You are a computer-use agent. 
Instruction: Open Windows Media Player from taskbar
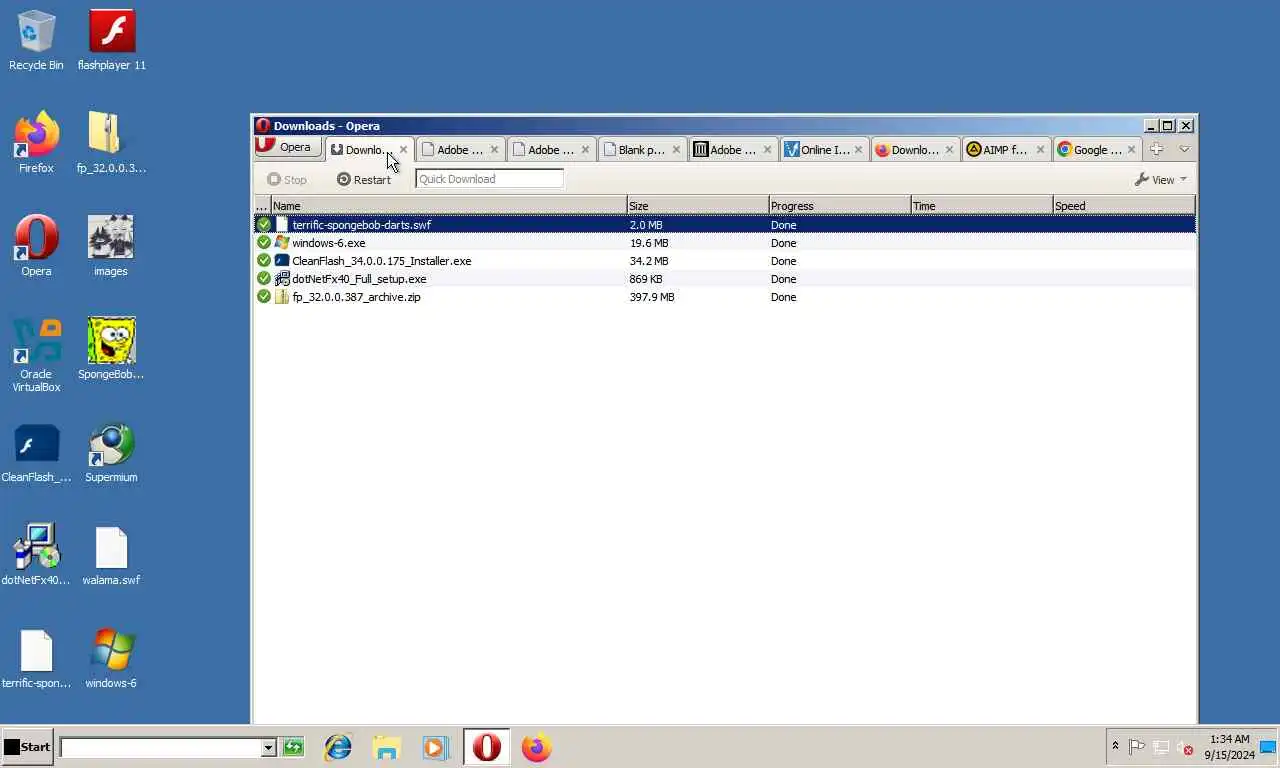click(435, 747)
